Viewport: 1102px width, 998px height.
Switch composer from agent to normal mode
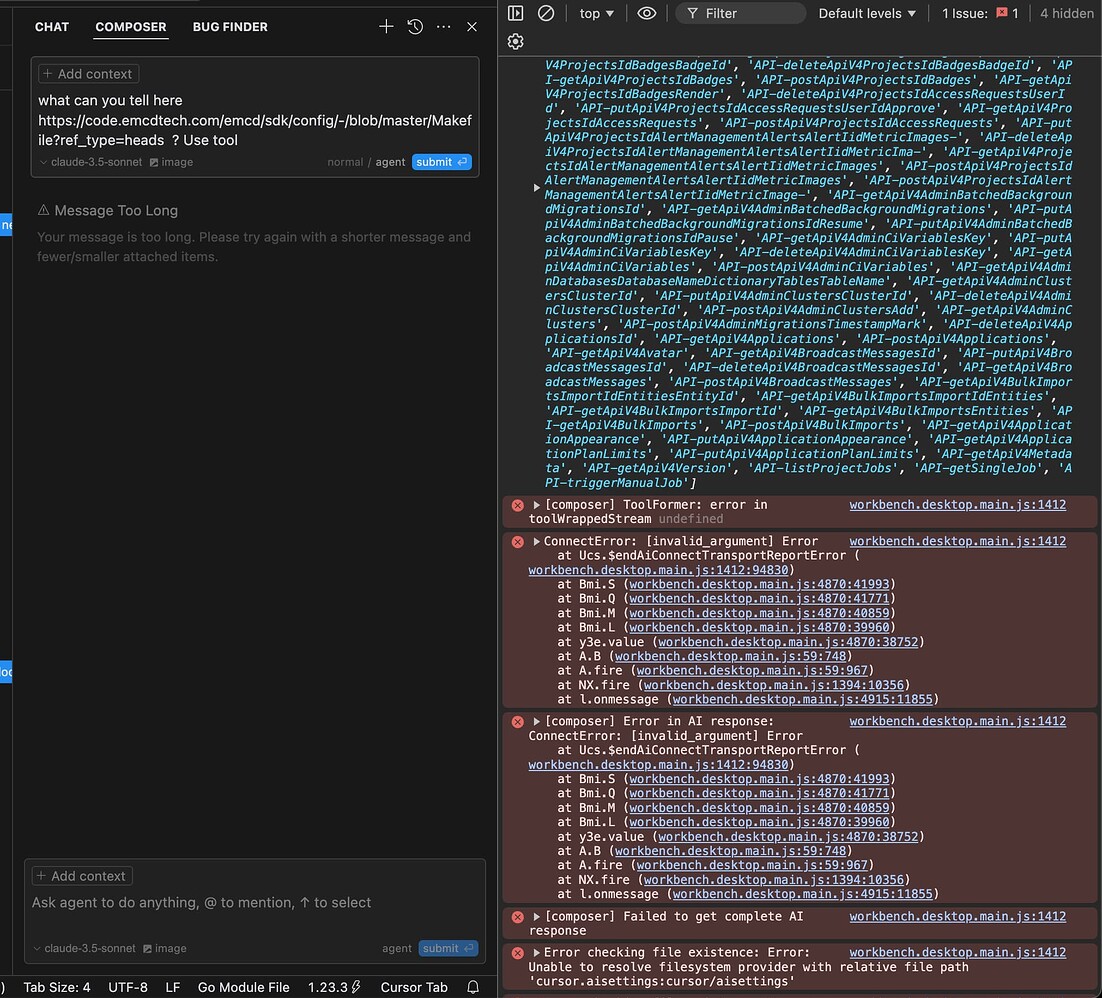coord(345,161)
